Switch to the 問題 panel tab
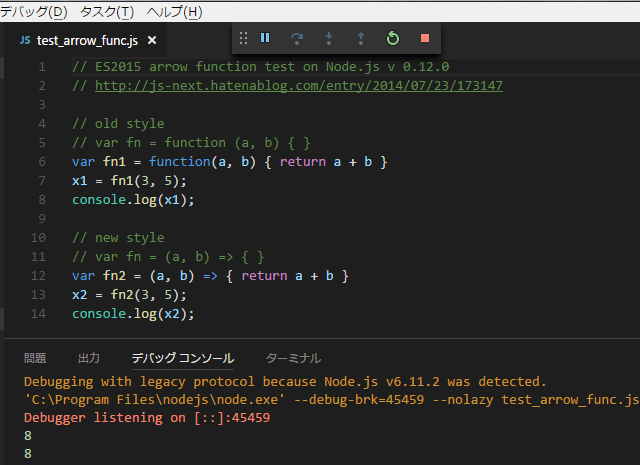Image resolution: width=640 pixels, height=465 pixels. 35,358
